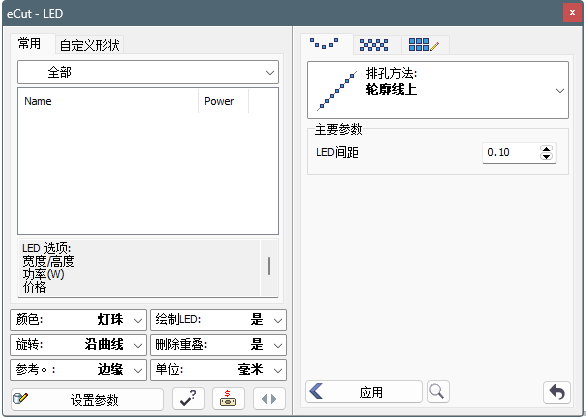
Task: Open the 颜色 dropdown
Action: point(78,320)
